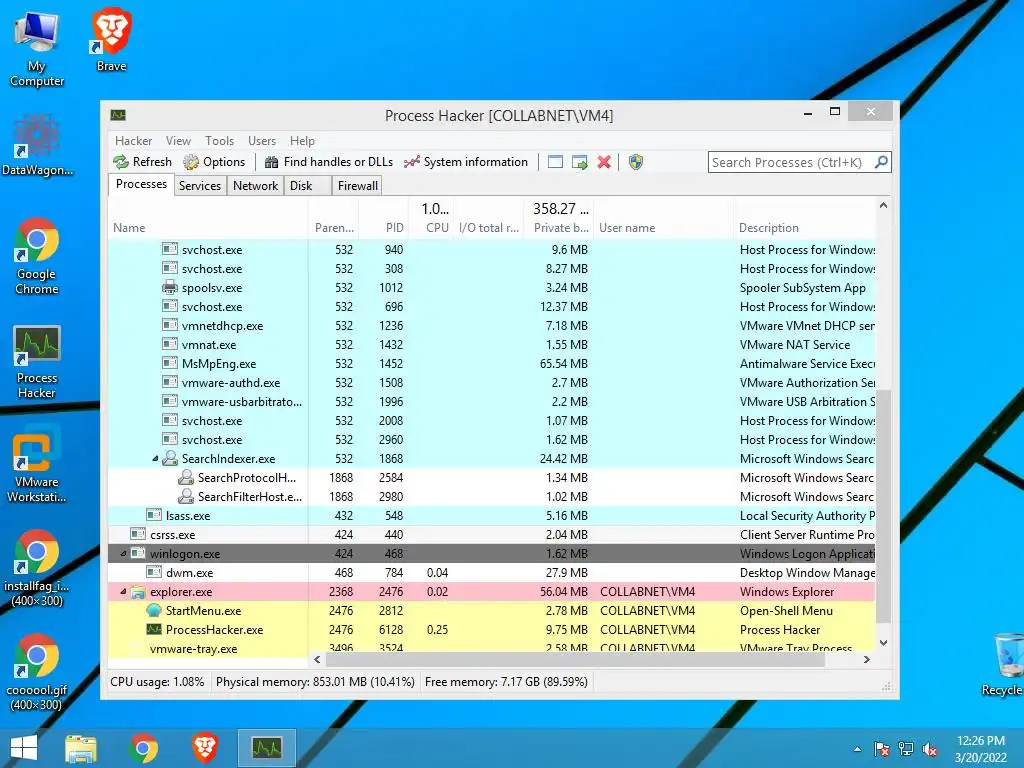Image resolution: width=1024 pixels, height=768 pixels.
Task: Select the StartMenu.exe shell icon
Action: click(154, 611)
